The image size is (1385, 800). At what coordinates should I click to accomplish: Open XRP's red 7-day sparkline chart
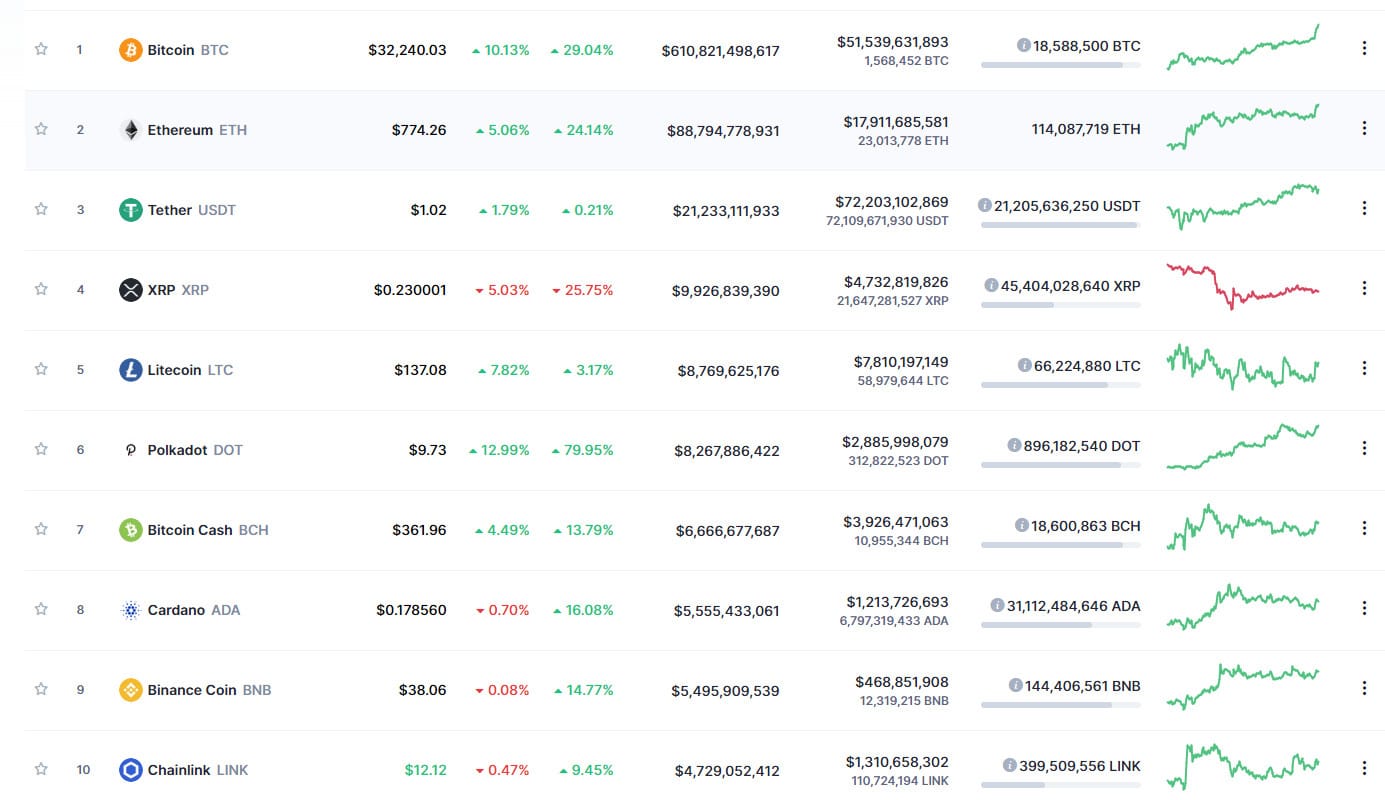[x=1243, y=286]
